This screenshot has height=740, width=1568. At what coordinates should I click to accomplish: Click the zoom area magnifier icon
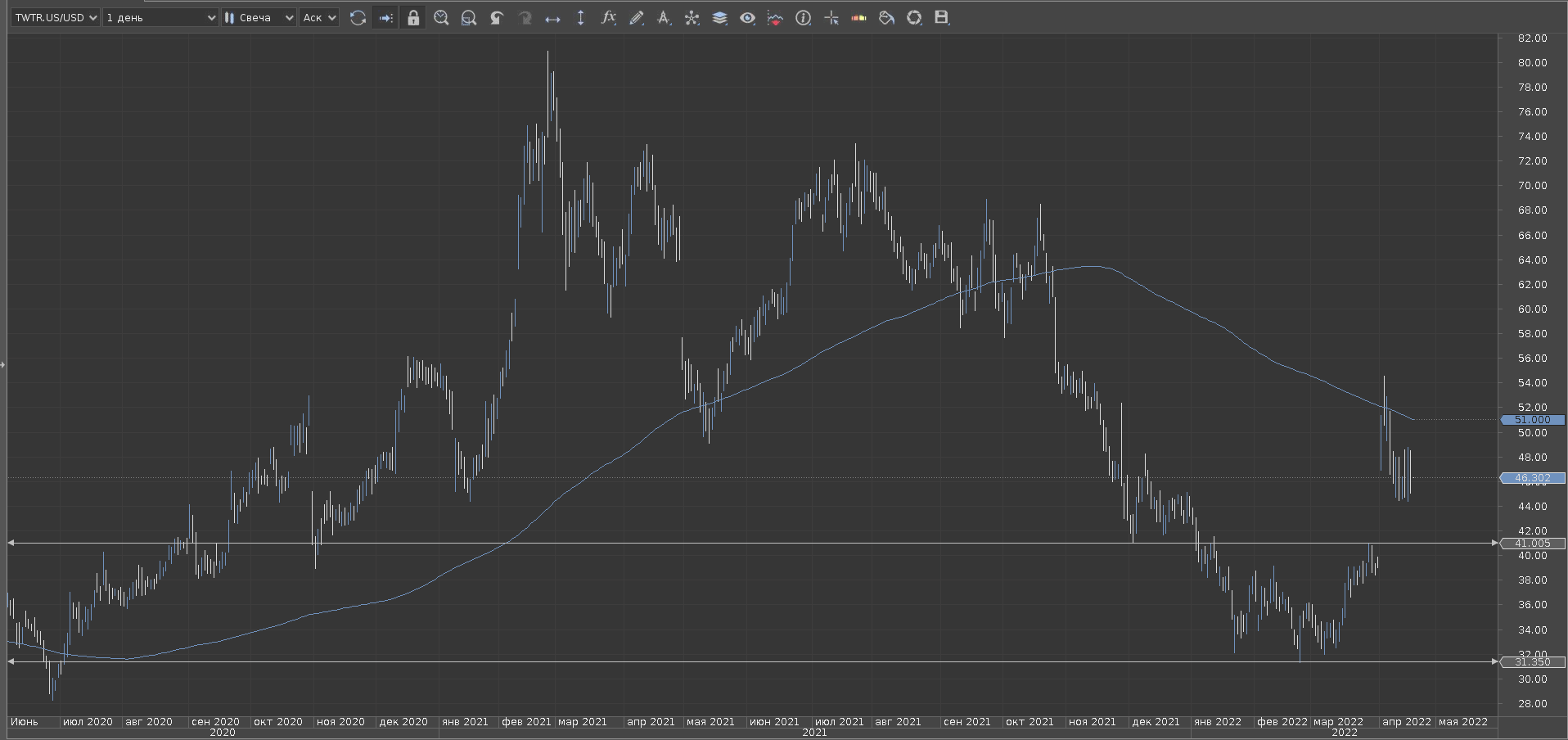point(469,17)
